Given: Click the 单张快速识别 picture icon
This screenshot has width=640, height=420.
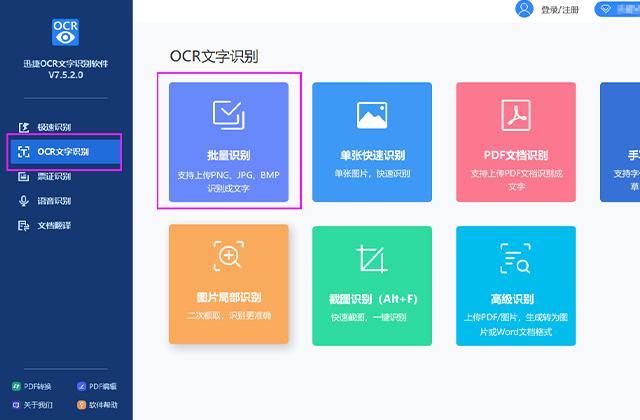Looking at the screenshot, I should 372,115.
